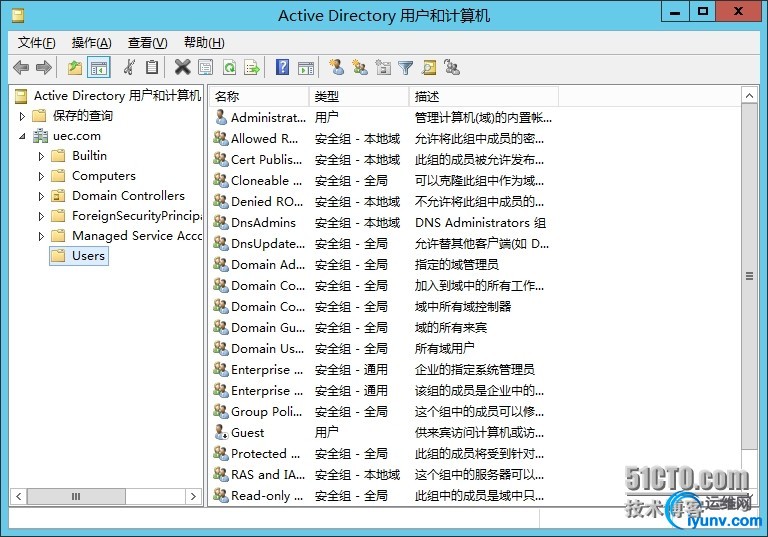Click add objects to group icon
Screen dimensions: 768x537
click(452, 67)
